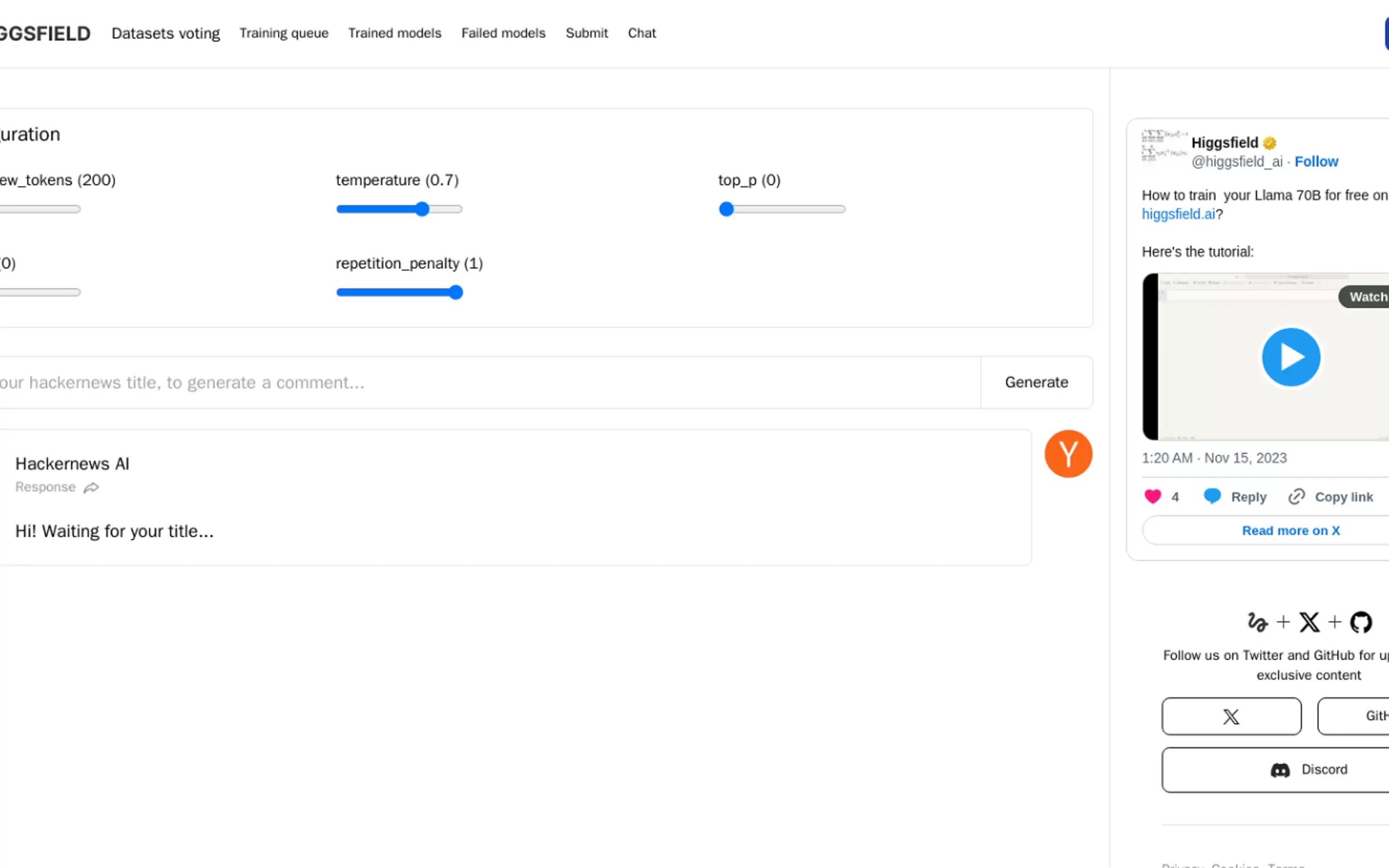This screenshot has width=1389, height=868.
Task: Click the top_p slider track
Action: (781, 209)
